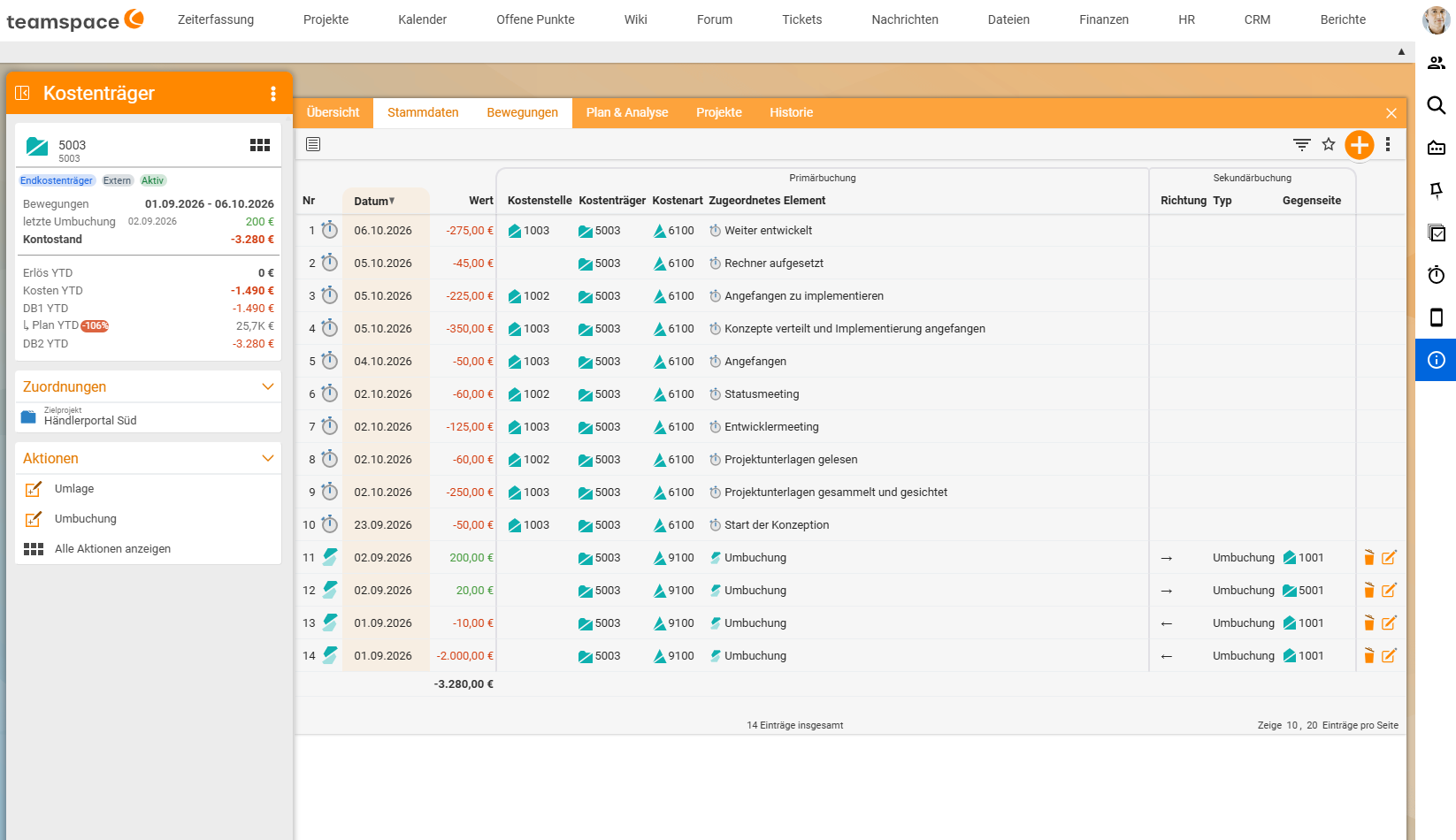
Task: Open the Projekte tab in Kostenträger view
Action: tap(719, 112)
